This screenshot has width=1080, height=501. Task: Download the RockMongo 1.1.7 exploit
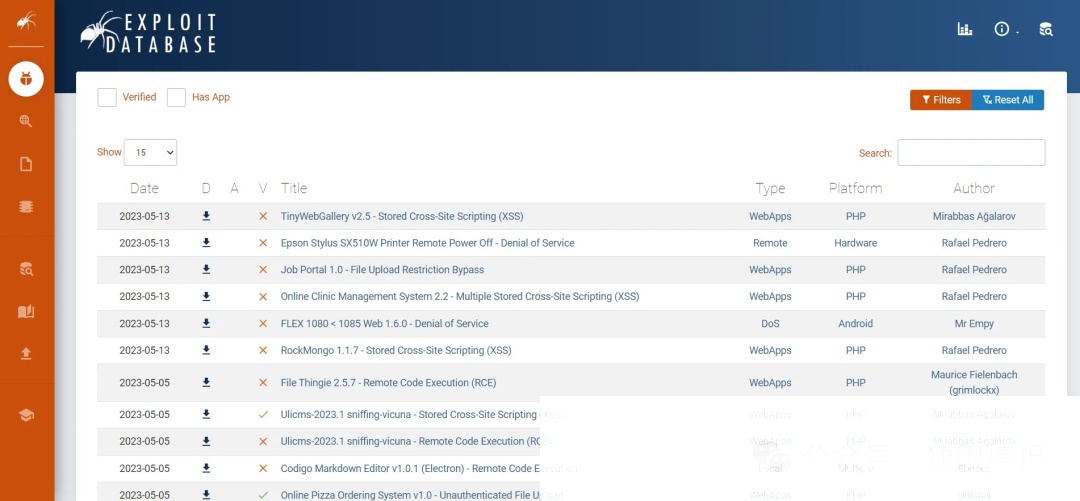click(206, 350)
